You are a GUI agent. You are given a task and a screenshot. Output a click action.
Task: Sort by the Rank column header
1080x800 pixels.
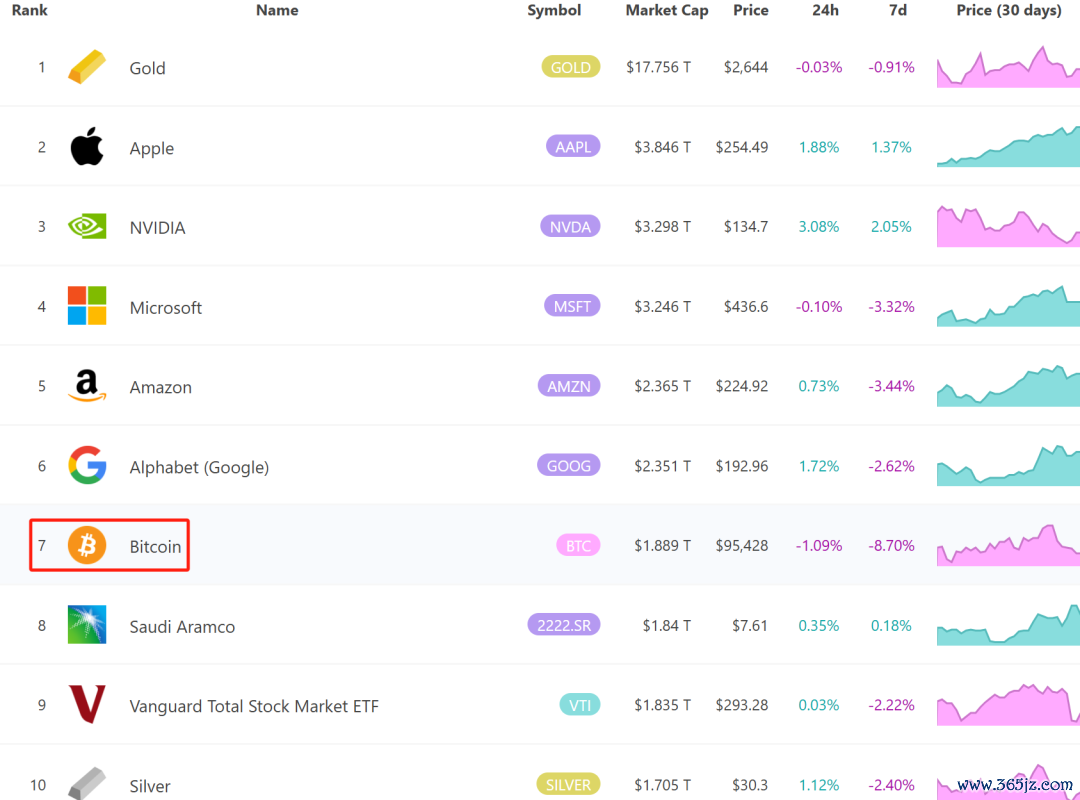[29, 10]
